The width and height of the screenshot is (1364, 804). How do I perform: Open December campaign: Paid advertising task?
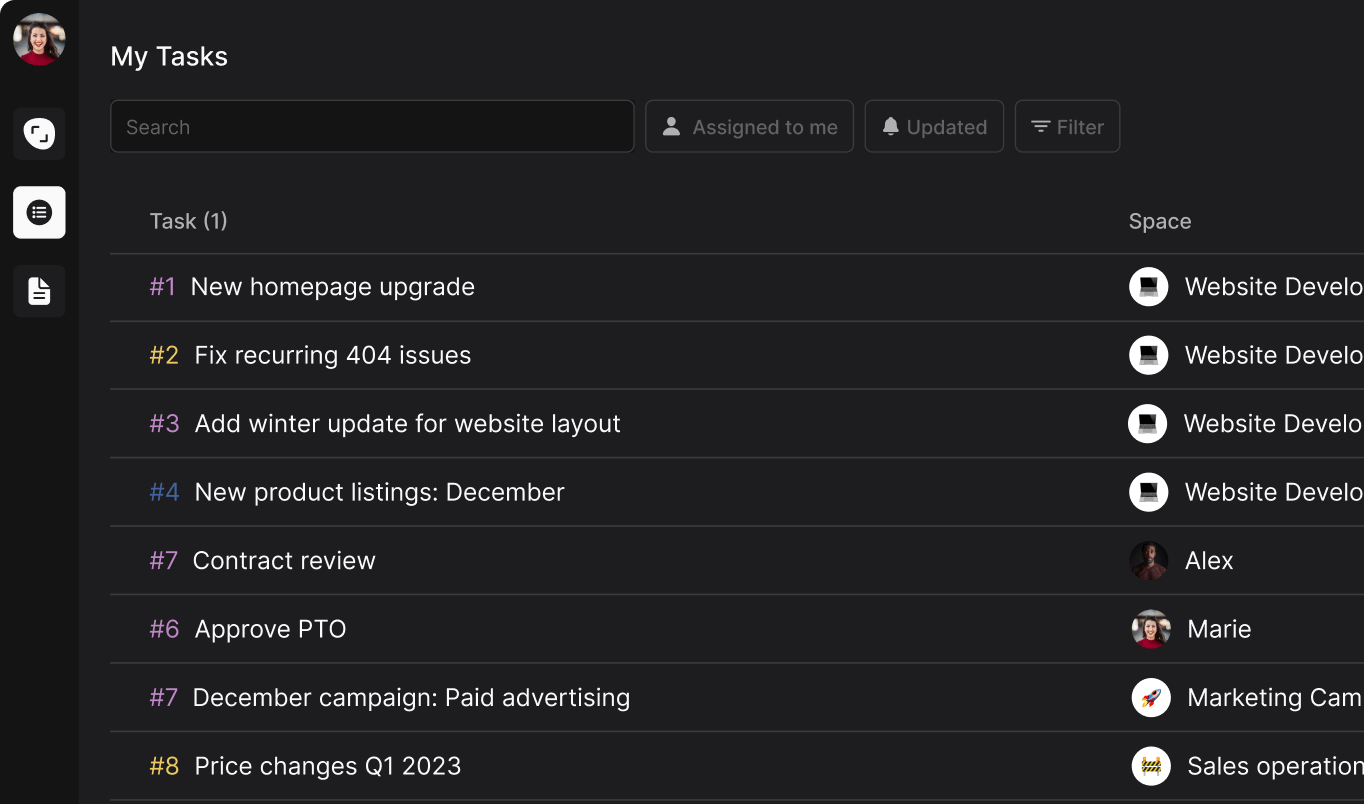tap(411, 698)
